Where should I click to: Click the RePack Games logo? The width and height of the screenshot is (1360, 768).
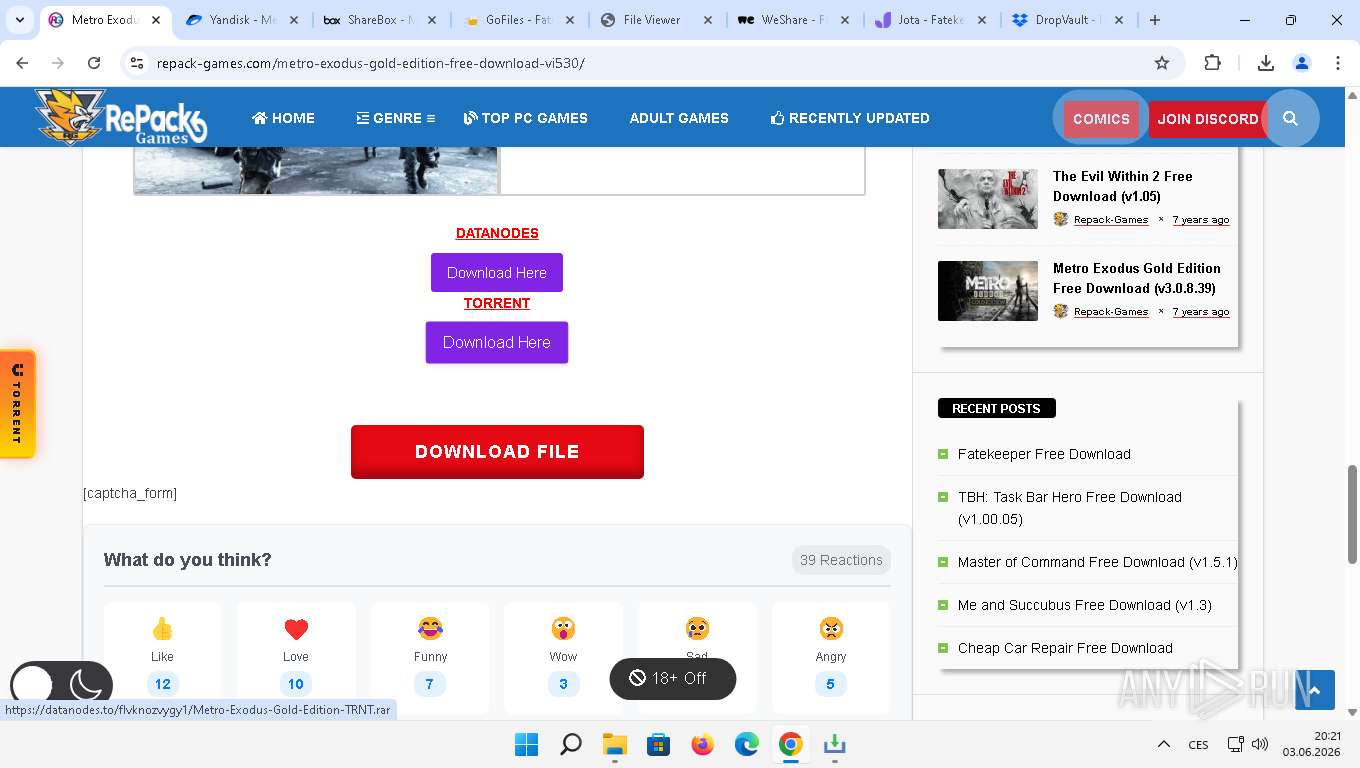pyautogui.click(x=121, y=117)
